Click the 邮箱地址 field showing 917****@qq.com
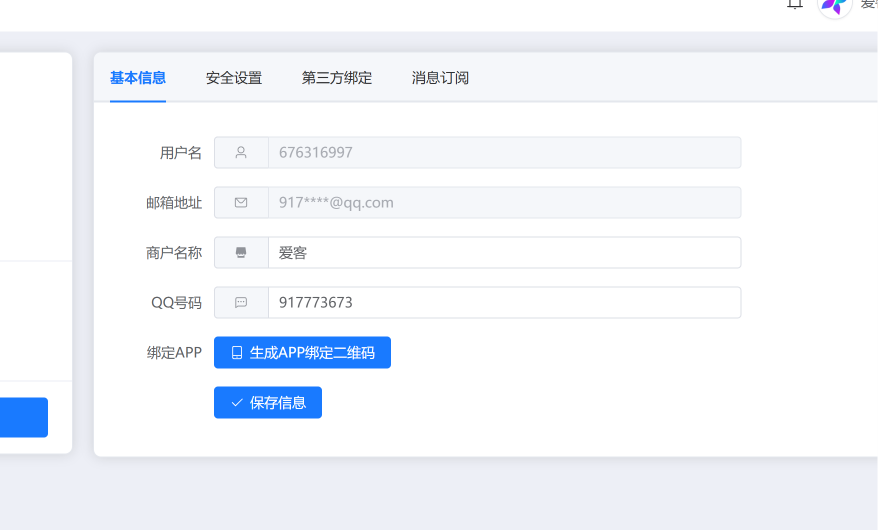 [x=505, y=203]
